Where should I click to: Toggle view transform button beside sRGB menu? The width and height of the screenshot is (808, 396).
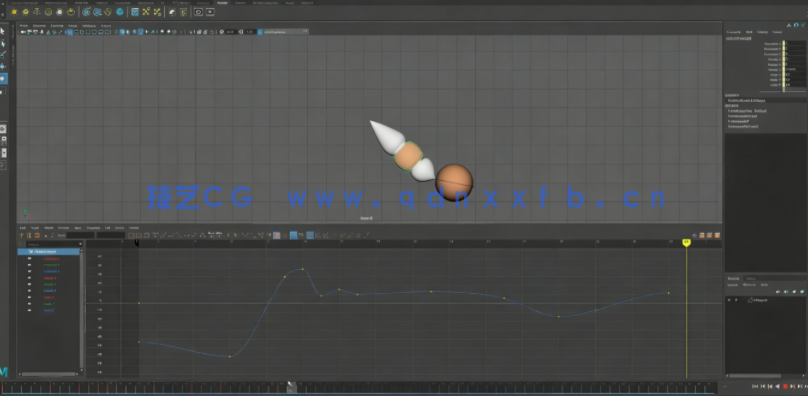click(x=260, y=32)
